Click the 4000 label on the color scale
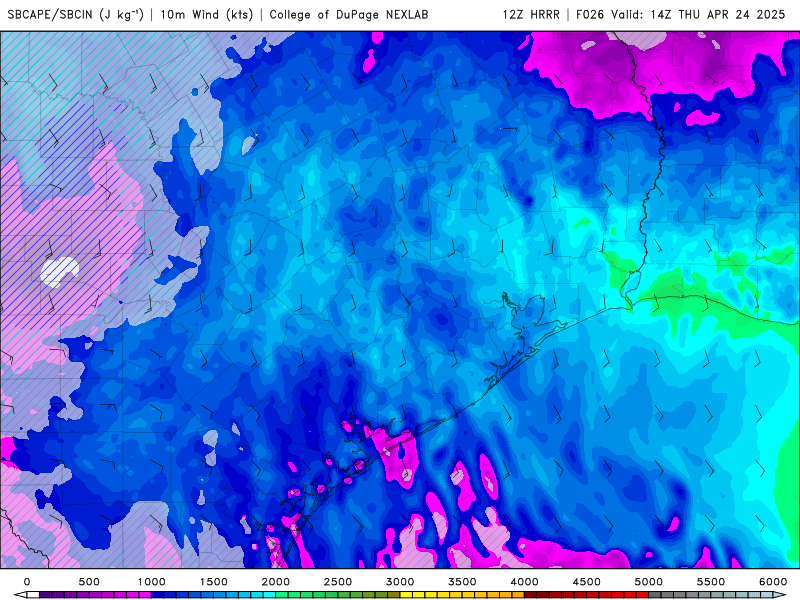 [524, 582]
